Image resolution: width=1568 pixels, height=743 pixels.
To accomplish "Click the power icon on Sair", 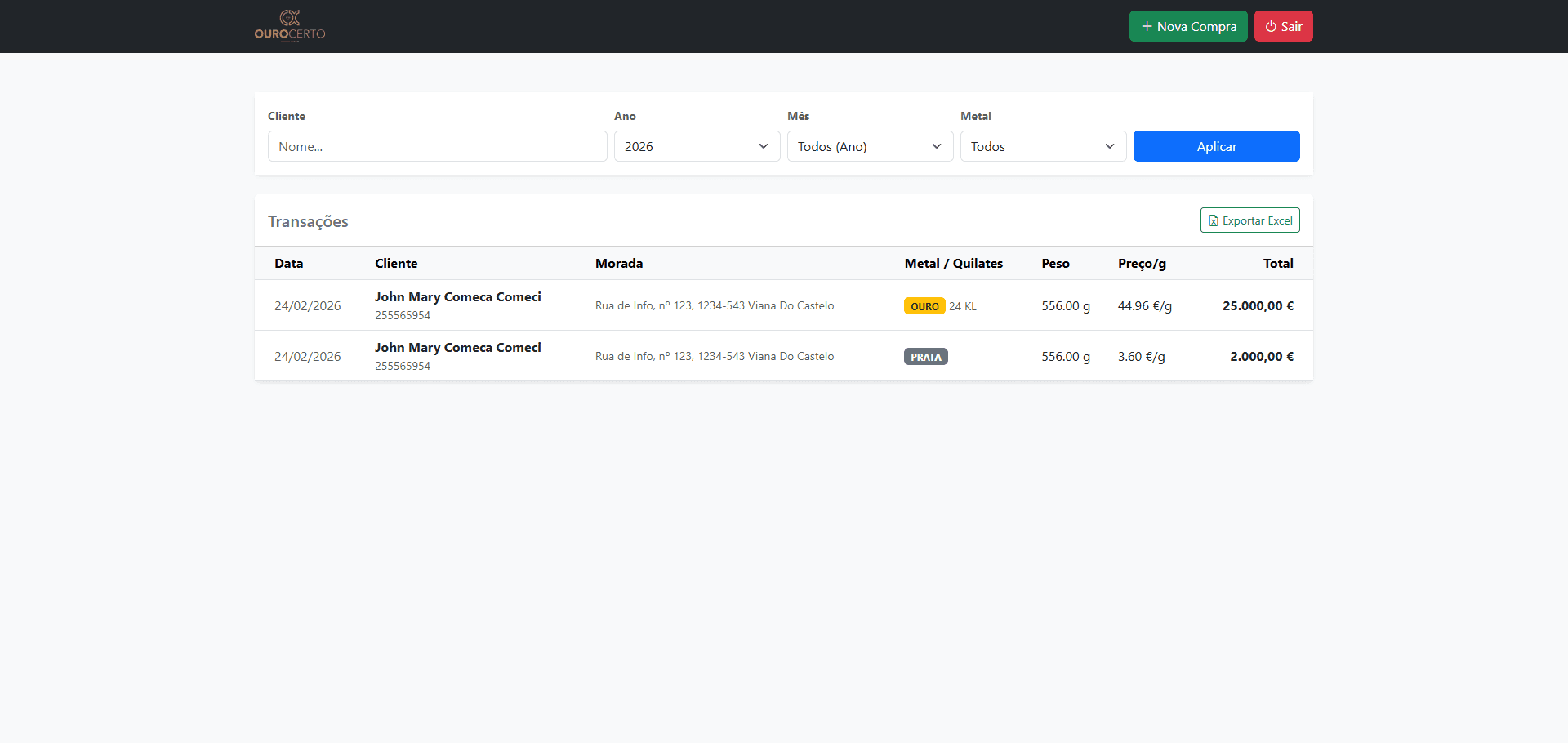I will tap(1271, 26).
